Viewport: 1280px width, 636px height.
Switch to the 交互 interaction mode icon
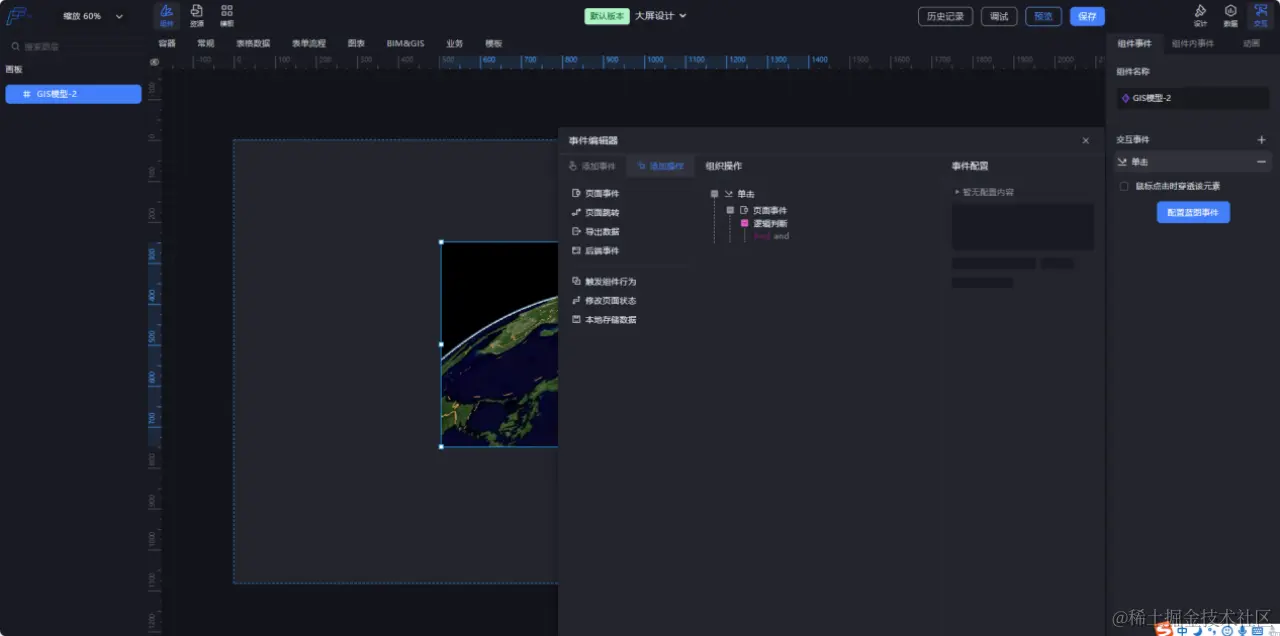pyautogui.click(x=1260, y=15)
